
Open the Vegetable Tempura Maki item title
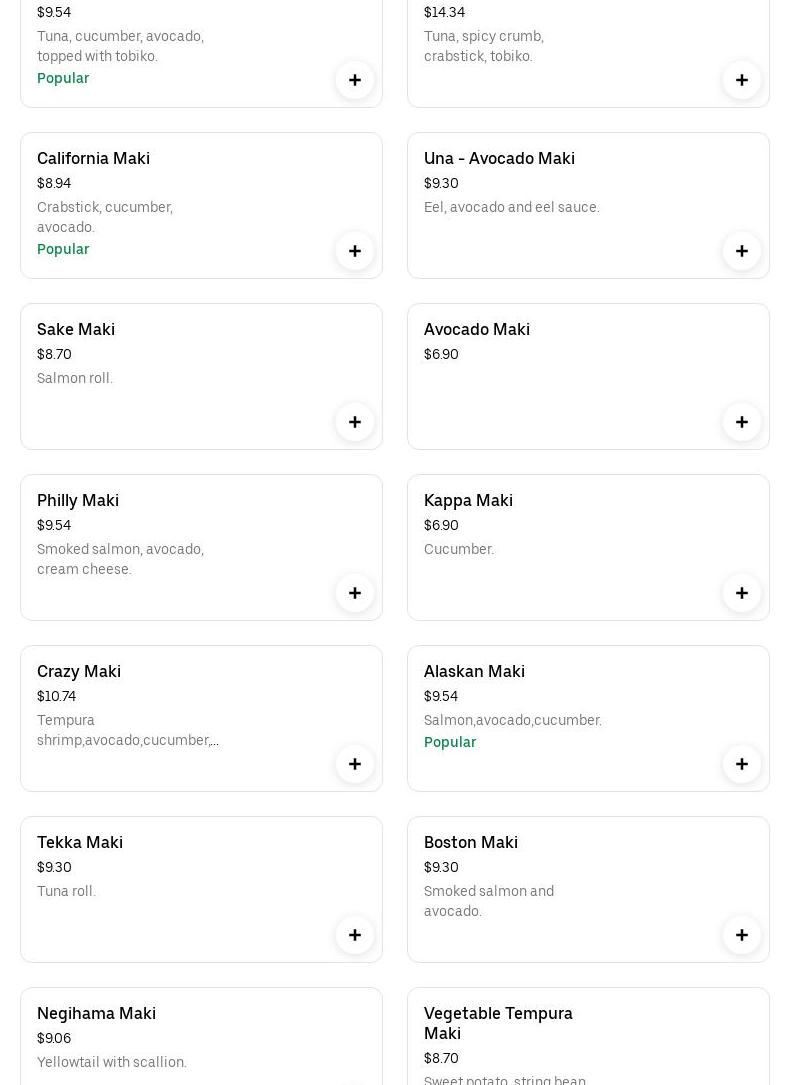(497, 1023)
